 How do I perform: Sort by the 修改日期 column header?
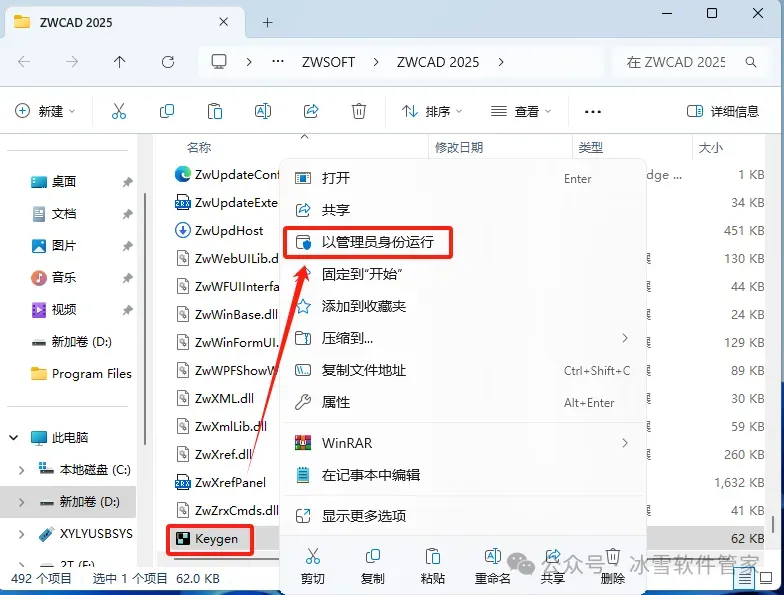[x=458, y=148]
